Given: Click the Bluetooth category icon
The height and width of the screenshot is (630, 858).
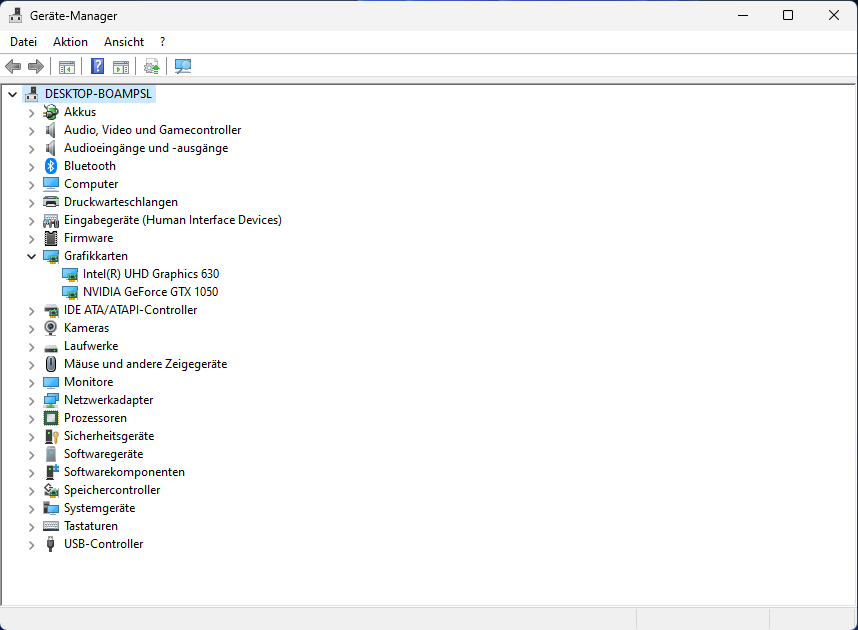Looking at the screenshot, I should coord(50,165).
